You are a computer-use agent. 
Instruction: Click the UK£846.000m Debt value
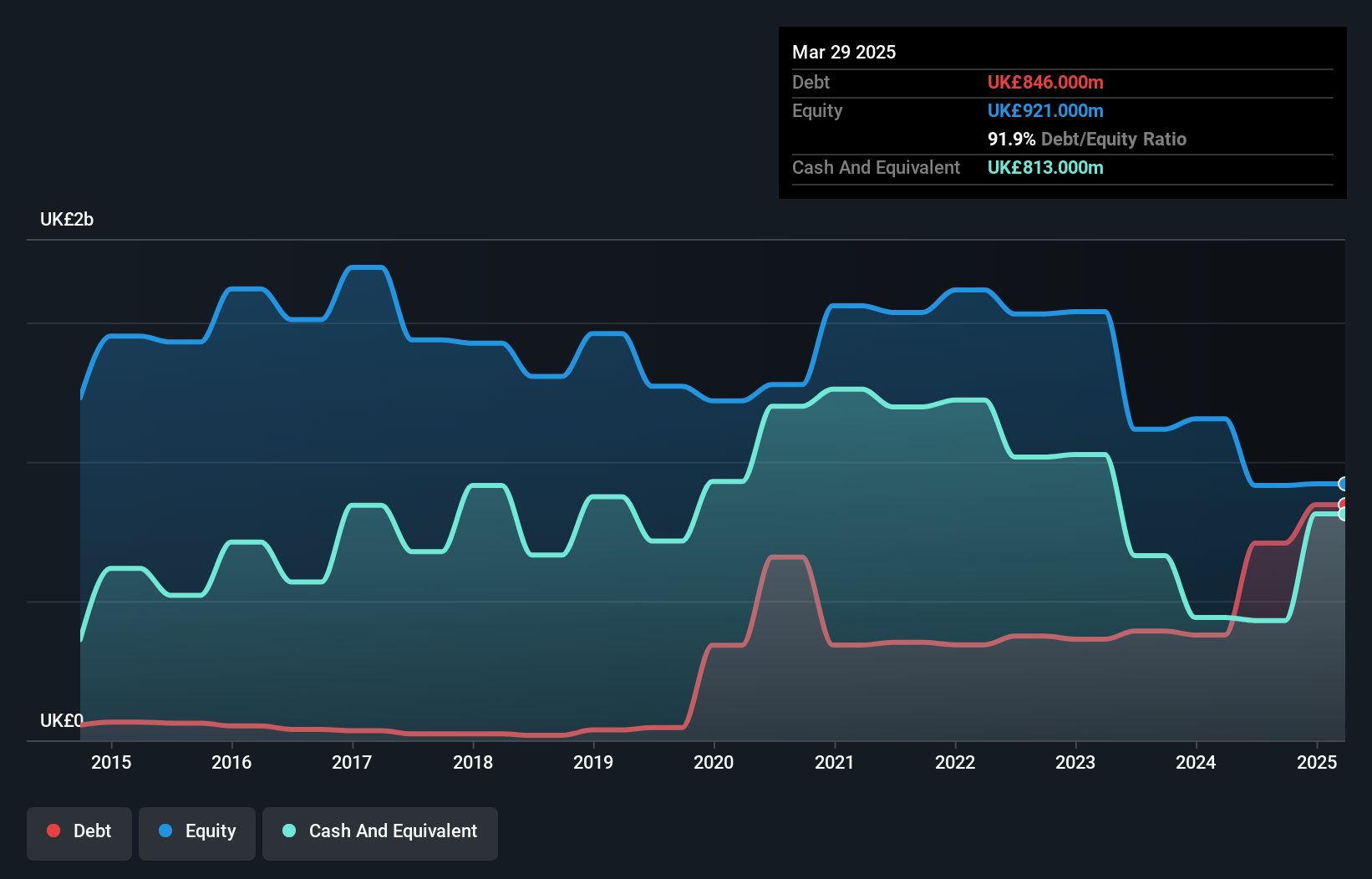point(1046,82)
